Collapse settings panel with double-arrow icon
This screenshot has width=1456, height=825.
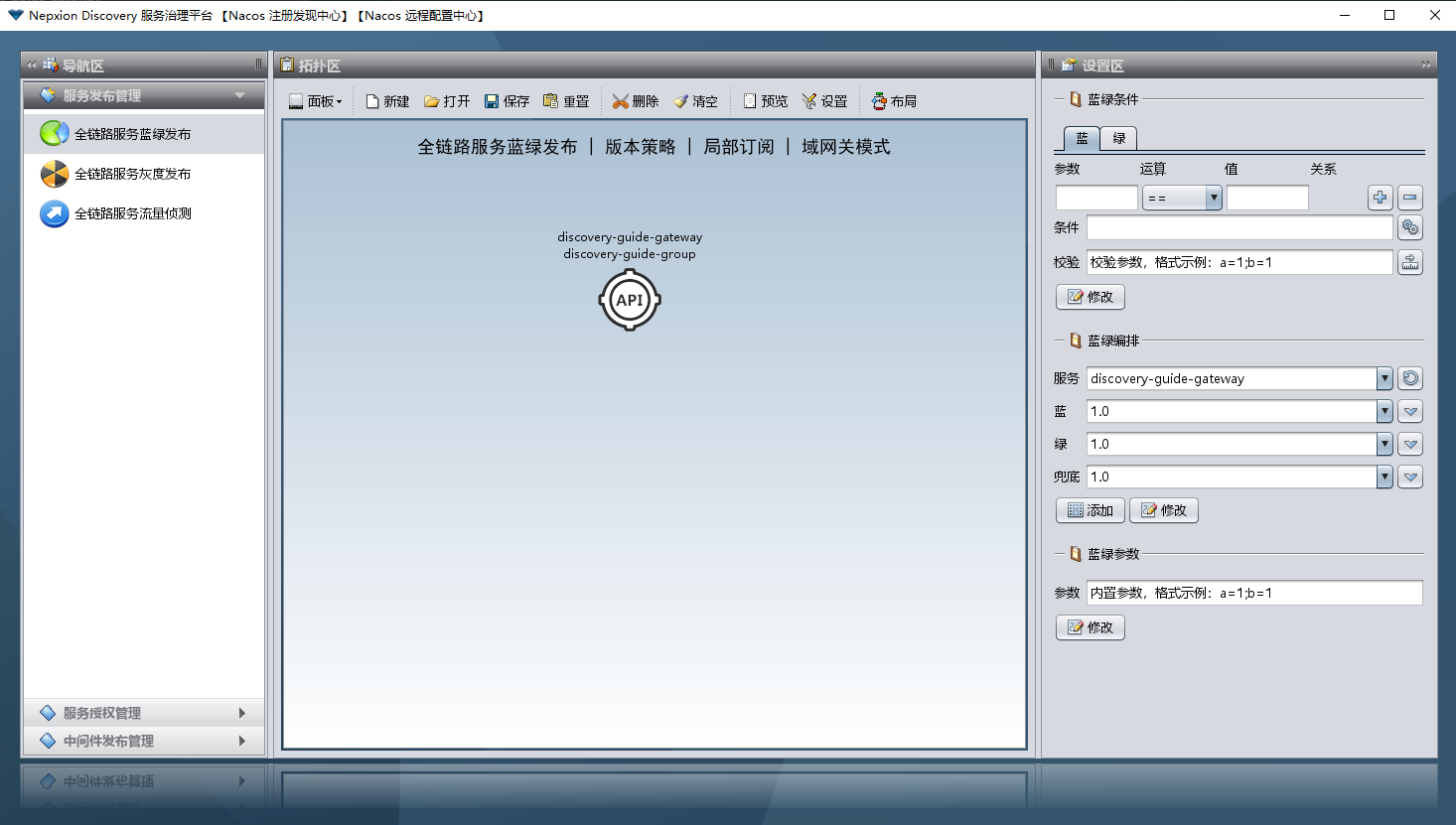point(1426,65)
